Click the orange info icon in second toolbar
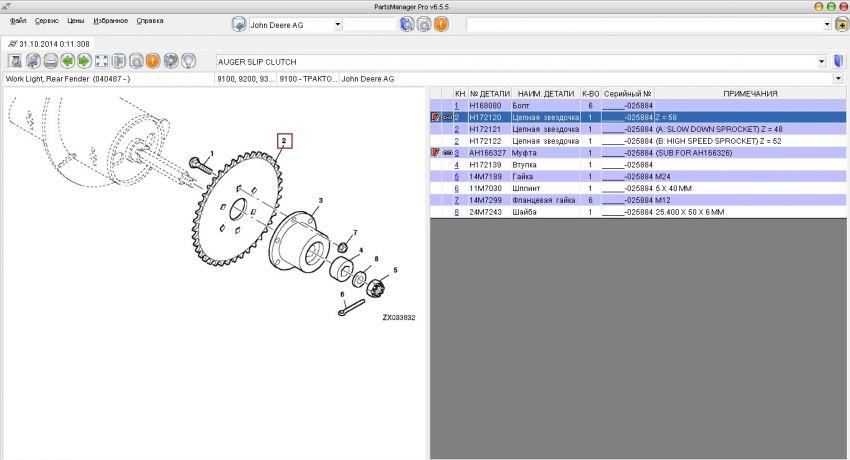This screenshot has height=460, width=850. [x=153, y=61]
